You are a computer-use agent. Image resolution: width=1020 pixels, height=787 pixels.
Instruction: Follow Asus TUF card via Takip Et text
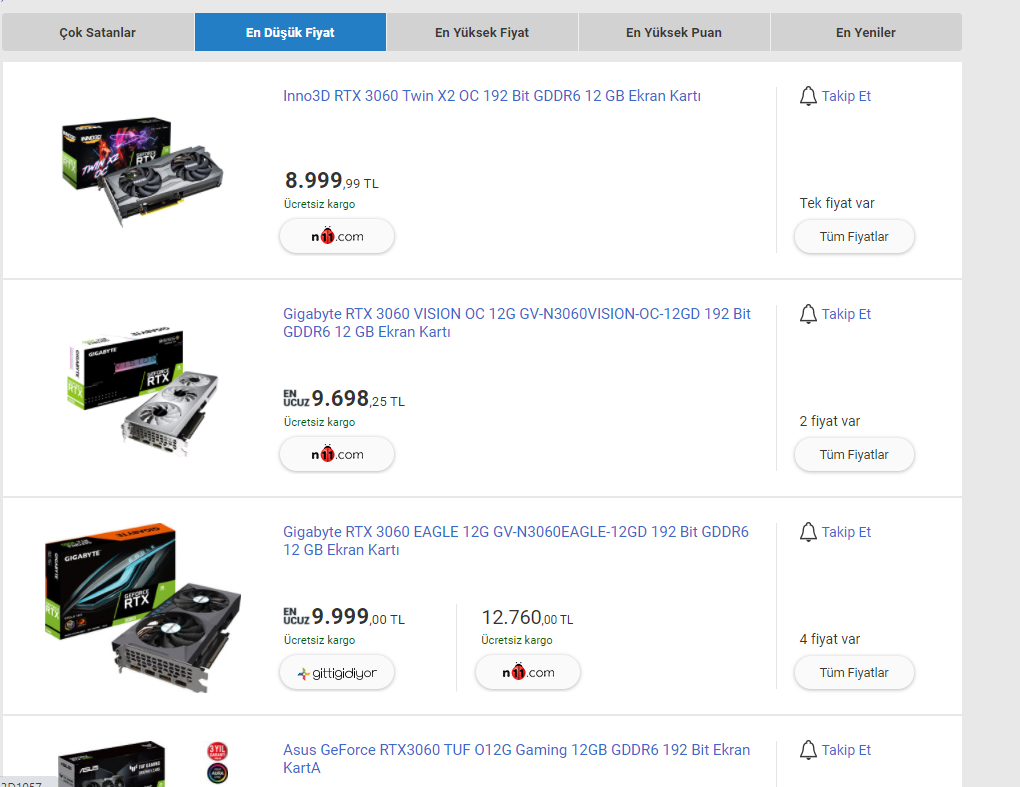click(846, 750)
